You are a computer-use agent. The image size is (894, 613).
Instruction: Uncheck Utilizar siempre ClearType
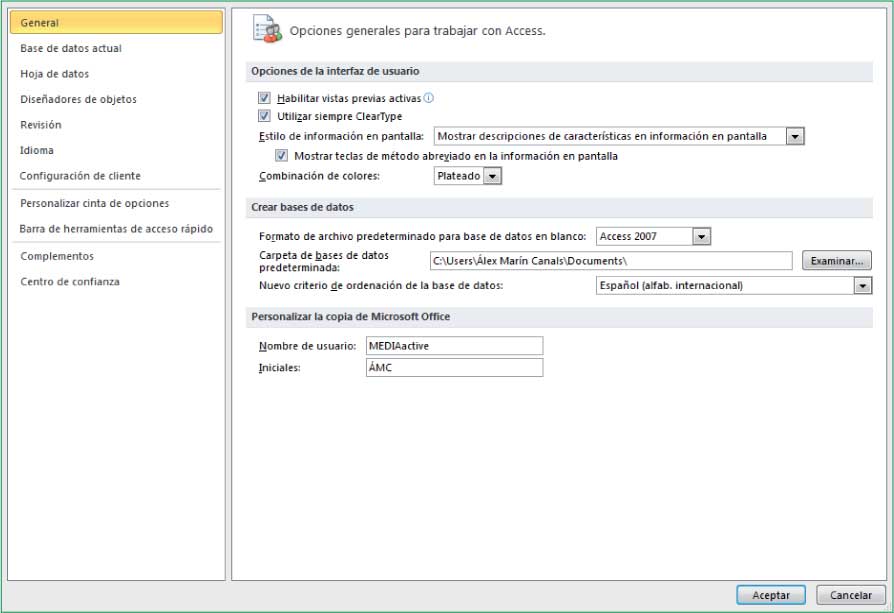[265, 116]
